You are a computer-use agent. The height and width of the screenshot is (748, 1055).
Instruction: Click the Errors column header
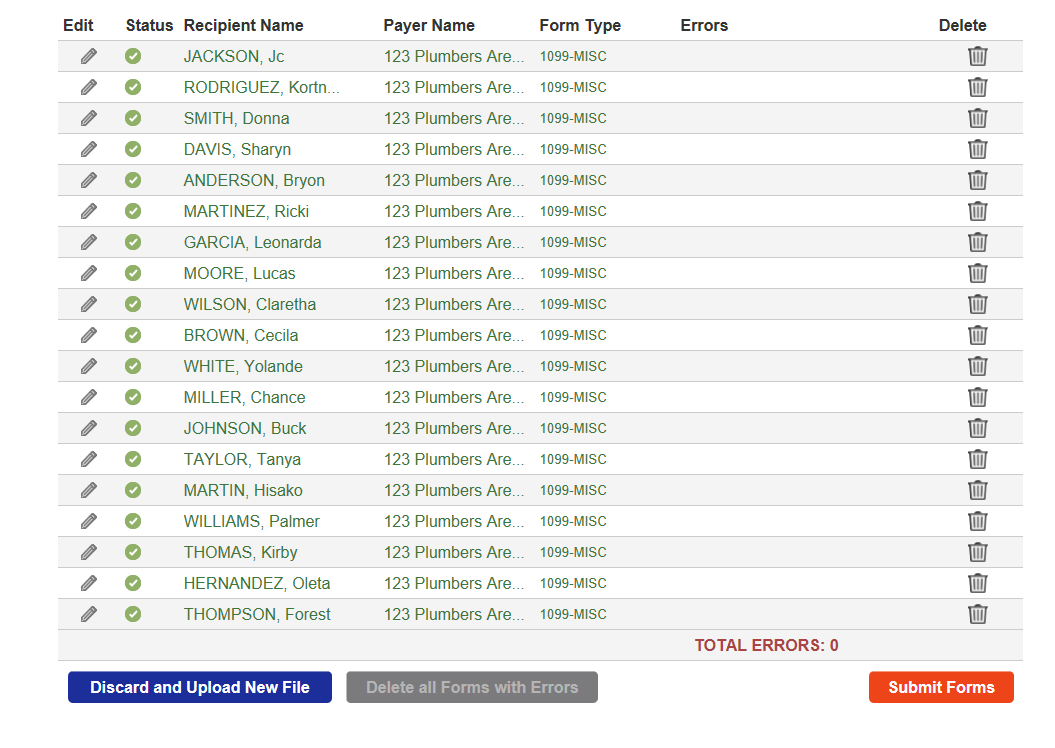point(704,26)
